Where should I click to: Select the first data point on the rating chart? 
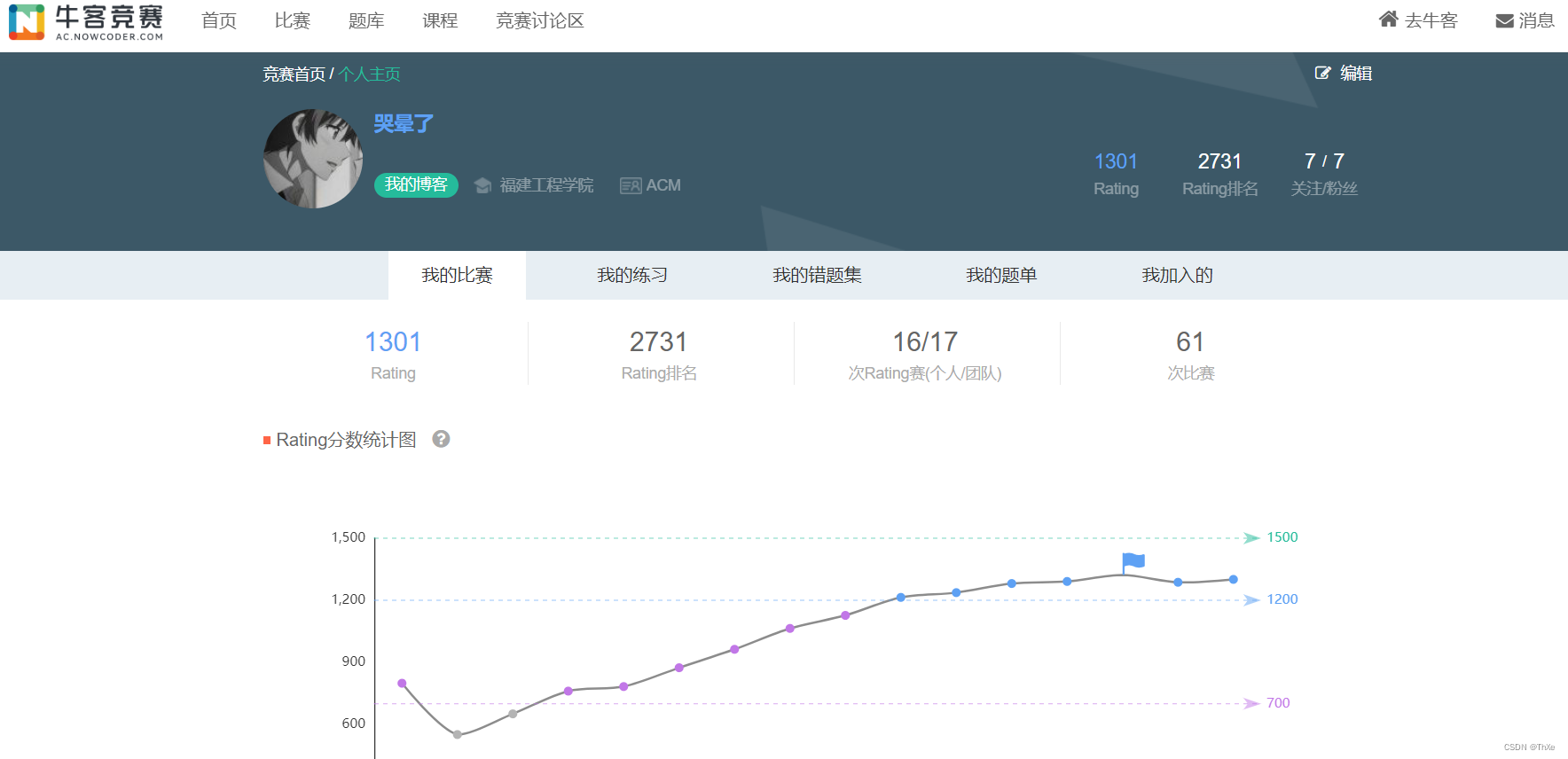click(402, 684)
